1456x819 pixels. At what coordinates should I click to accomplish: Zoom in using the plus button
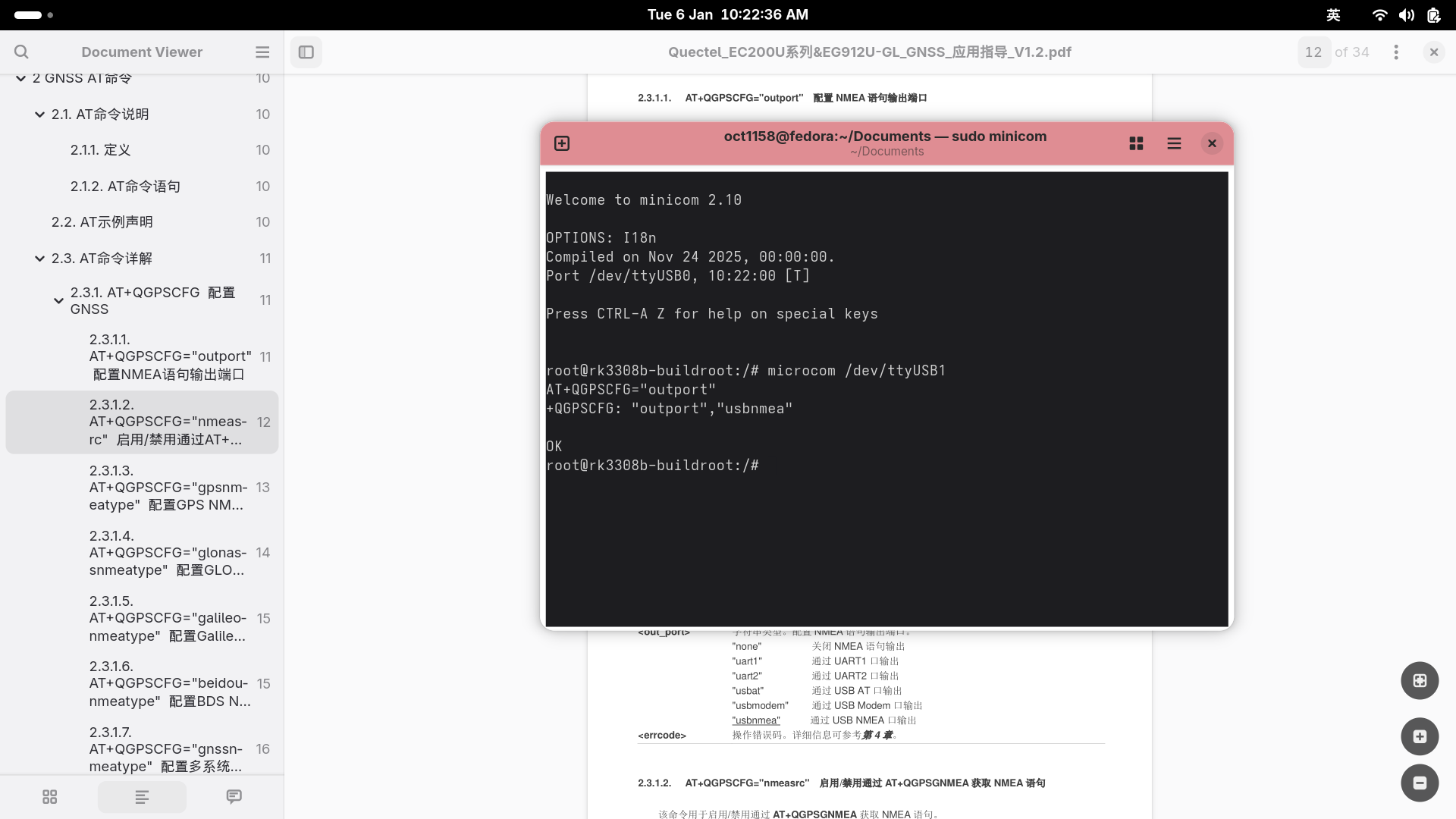pyautogui.click(x=1420, y=736)
